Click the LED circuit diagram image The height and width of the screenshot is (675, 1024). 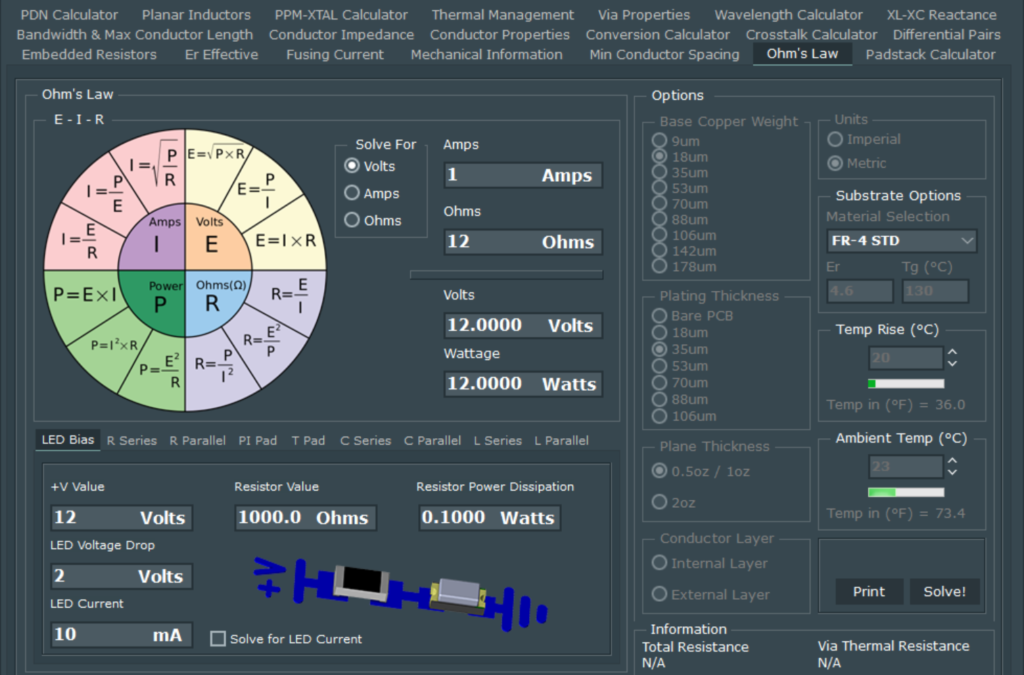pyautogui.click(x=400, y=592)
